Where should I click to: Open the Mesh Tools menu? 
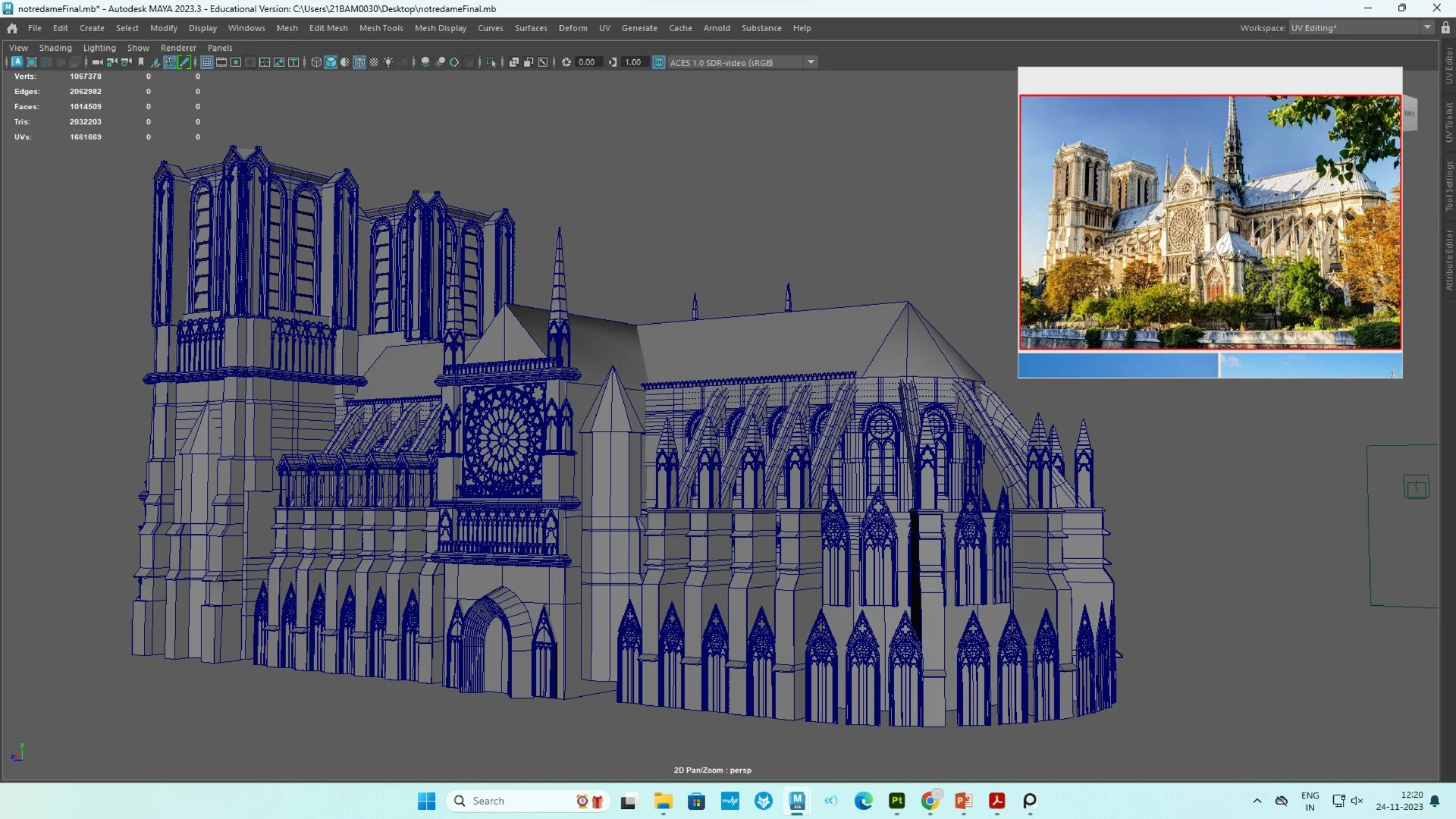click(x=381, y=28)
